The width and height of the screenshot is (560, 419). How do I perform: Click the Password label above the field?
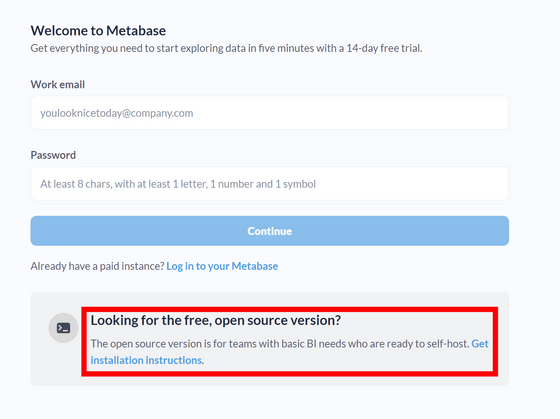[53, 155]
